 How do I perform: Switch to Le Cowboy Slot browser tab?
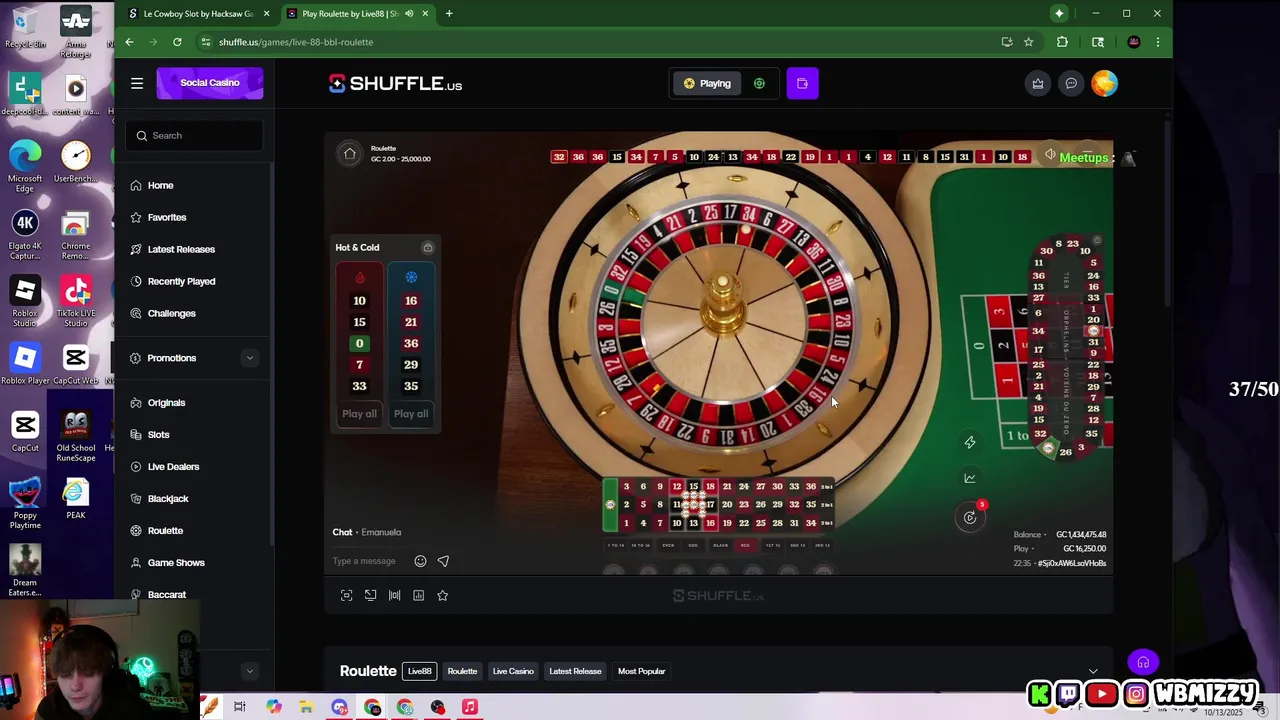(x=198, y=13)
